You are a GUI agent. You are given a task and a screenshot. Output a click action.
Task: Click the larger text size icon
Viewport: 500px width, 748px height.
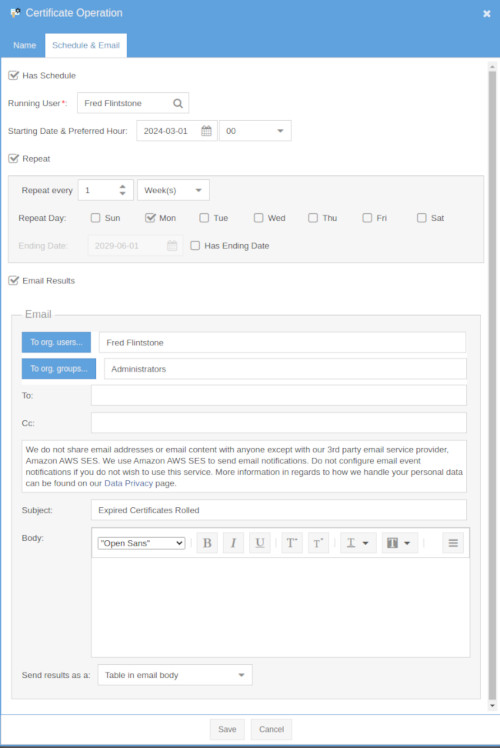pyautogui.click(x=292, y=543)
